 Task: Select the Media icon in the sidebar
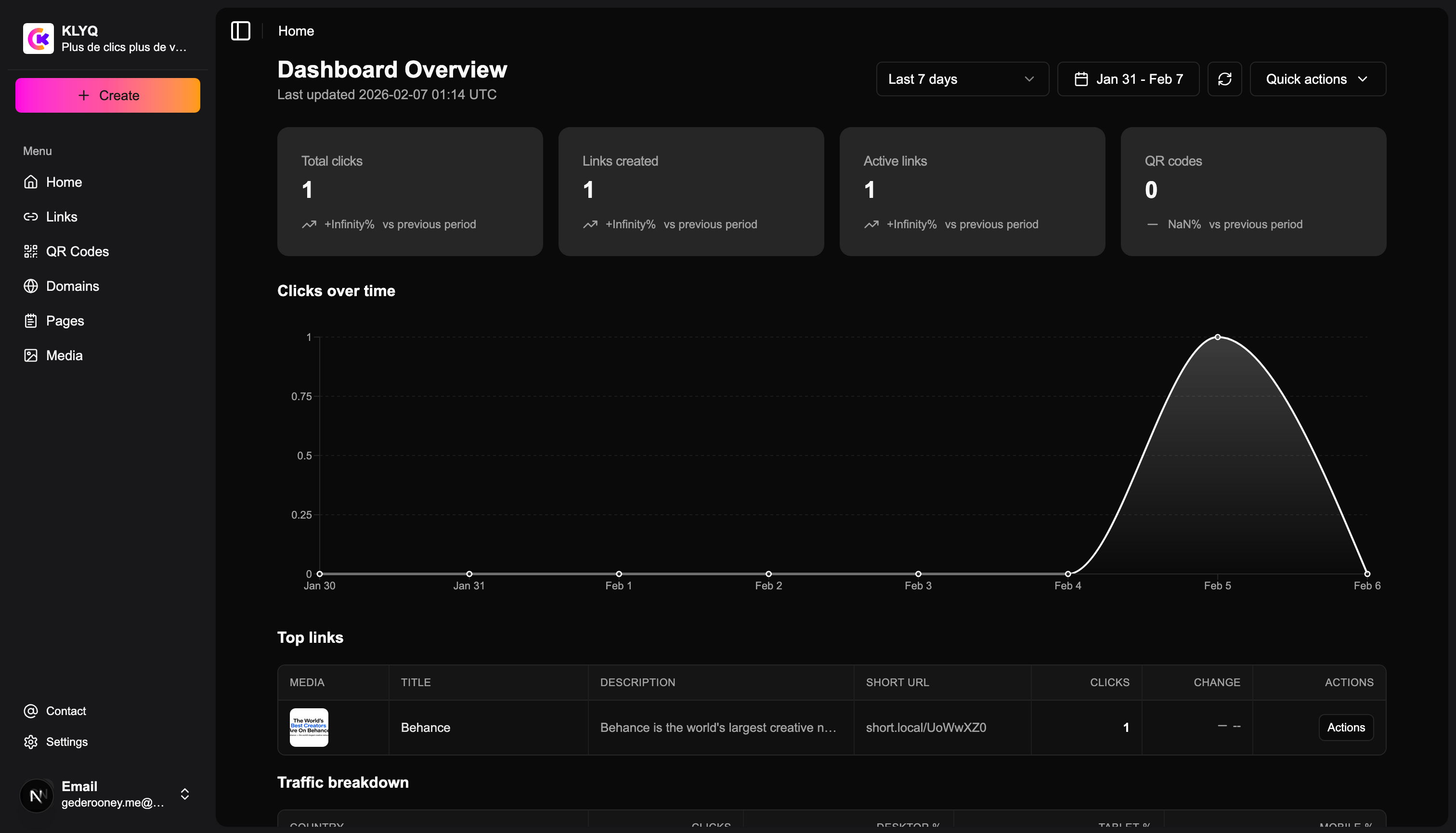[31, 355]
